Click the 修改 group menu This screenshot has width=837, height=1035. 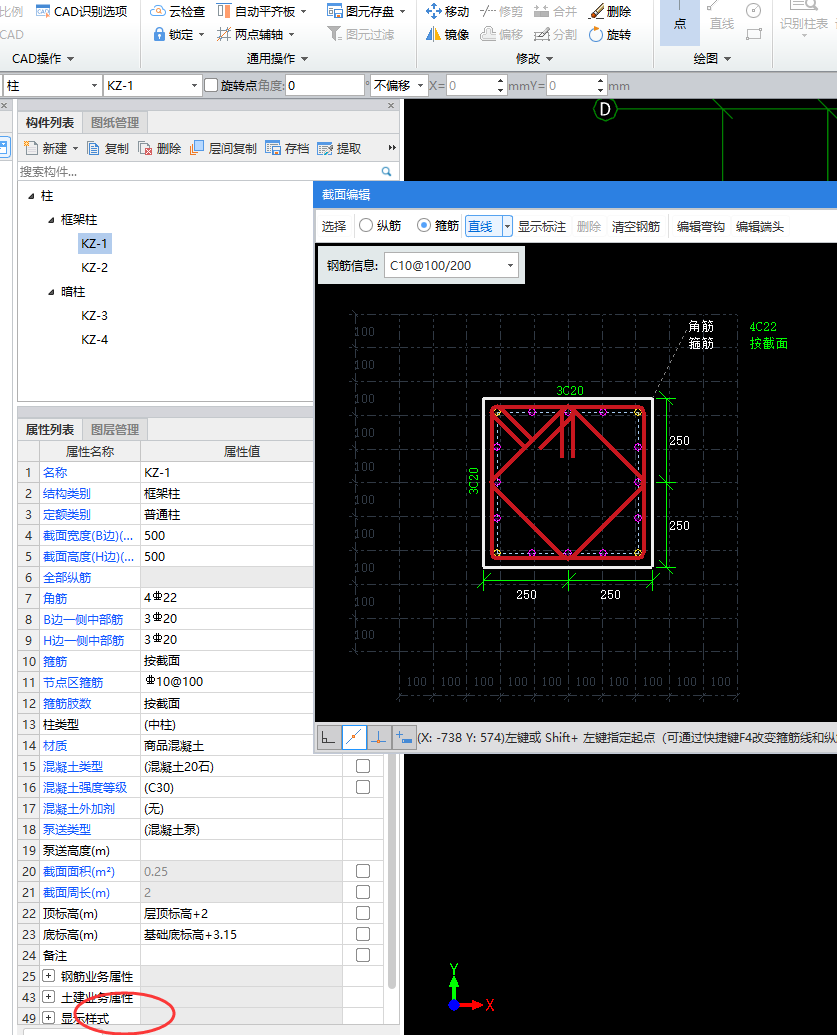click(534, 59)
